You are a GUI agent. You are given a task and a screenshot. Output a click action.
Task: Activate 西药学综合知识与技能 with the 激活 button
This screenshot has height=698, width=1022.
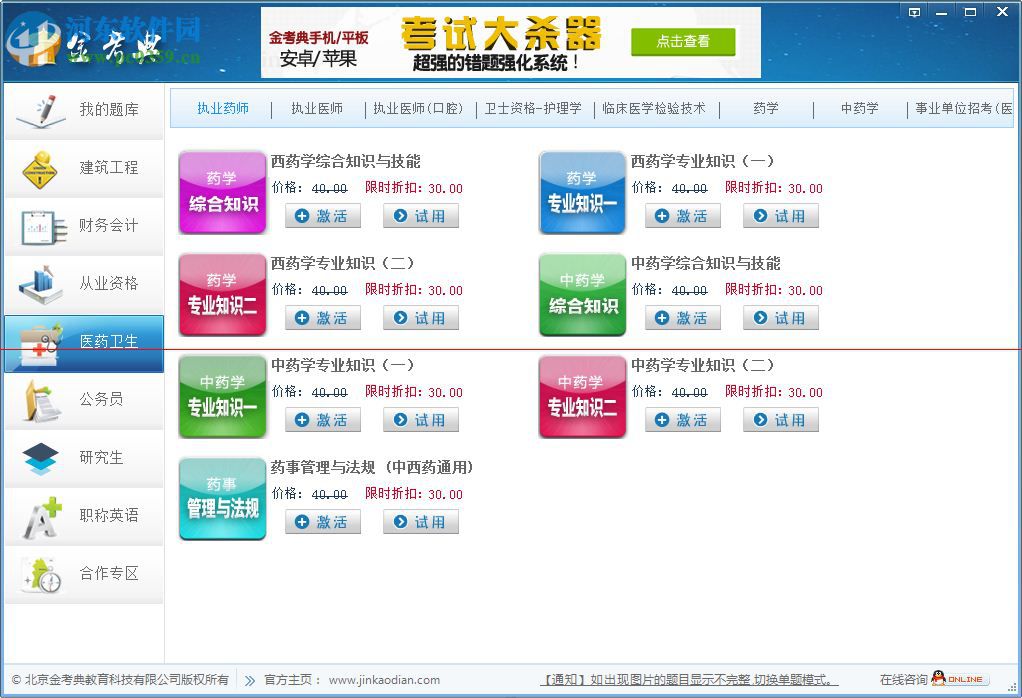tap(322, 215)
